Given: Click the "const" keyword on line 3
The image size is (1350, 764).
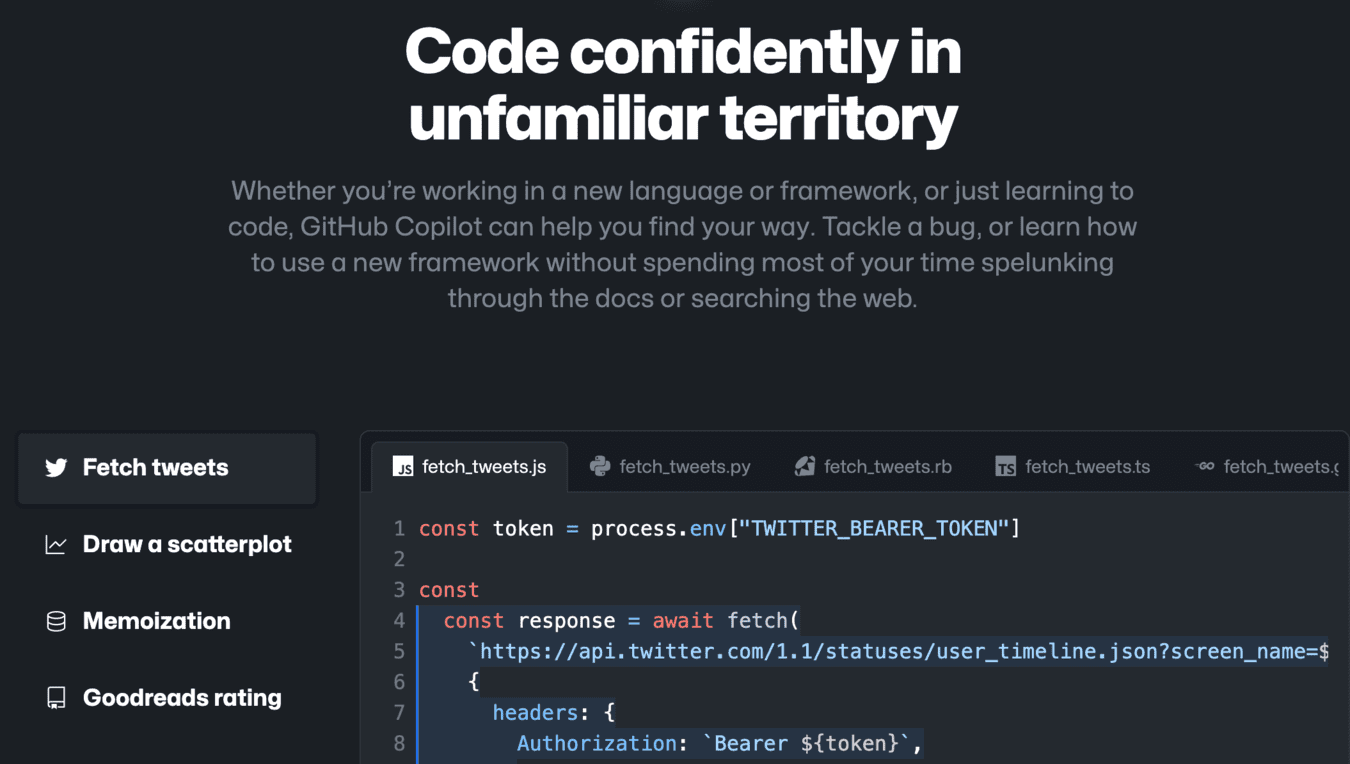Looking at the screenshot, I should point(449,590).
